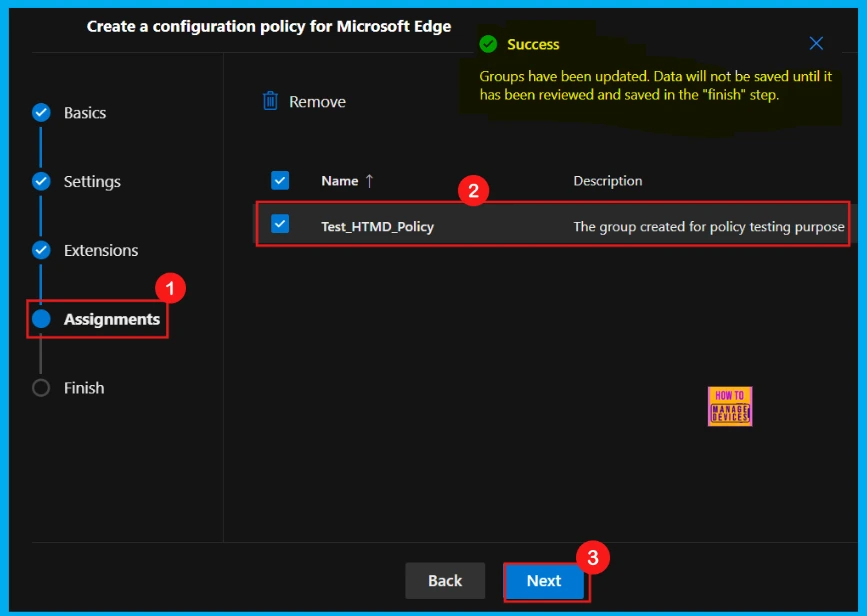The image size is (867, 616).
Task: Click the Description column header
Action: 608,181
